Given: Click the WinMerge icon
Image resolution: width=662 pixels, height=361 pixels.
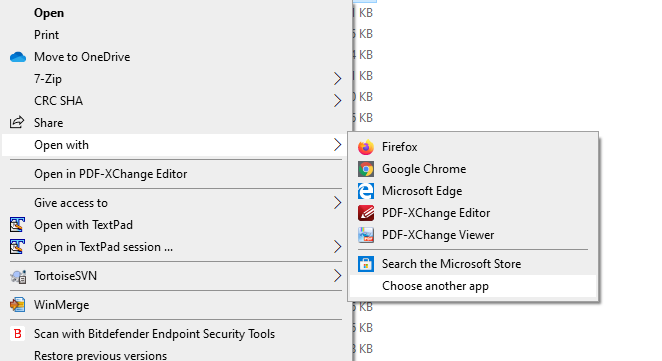Looking at the screenshot, I should (x=18, y=304).
